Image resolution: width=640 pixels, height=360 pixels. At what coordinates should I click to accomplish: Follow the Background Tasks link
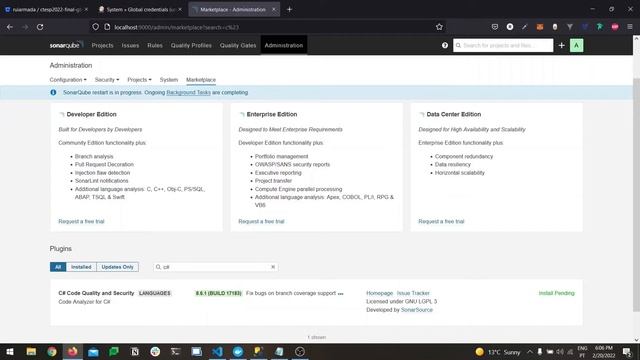pyautogui.click(x=188, y=93)
